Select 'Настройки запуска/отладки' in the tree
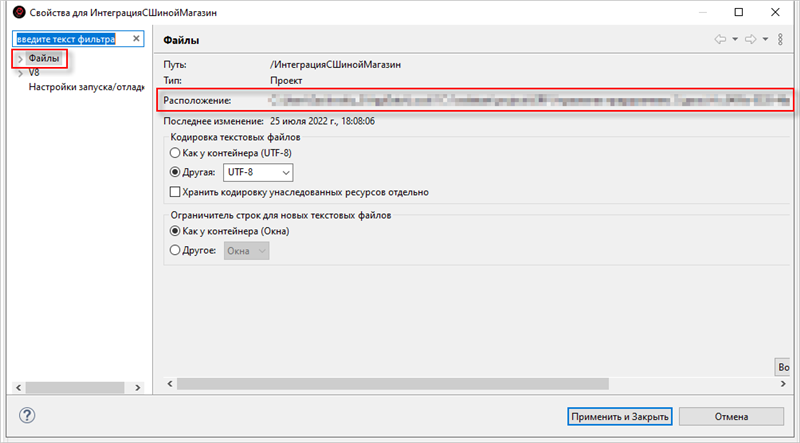The height and width of the screenshot is (443, 800). pos(85,86)
